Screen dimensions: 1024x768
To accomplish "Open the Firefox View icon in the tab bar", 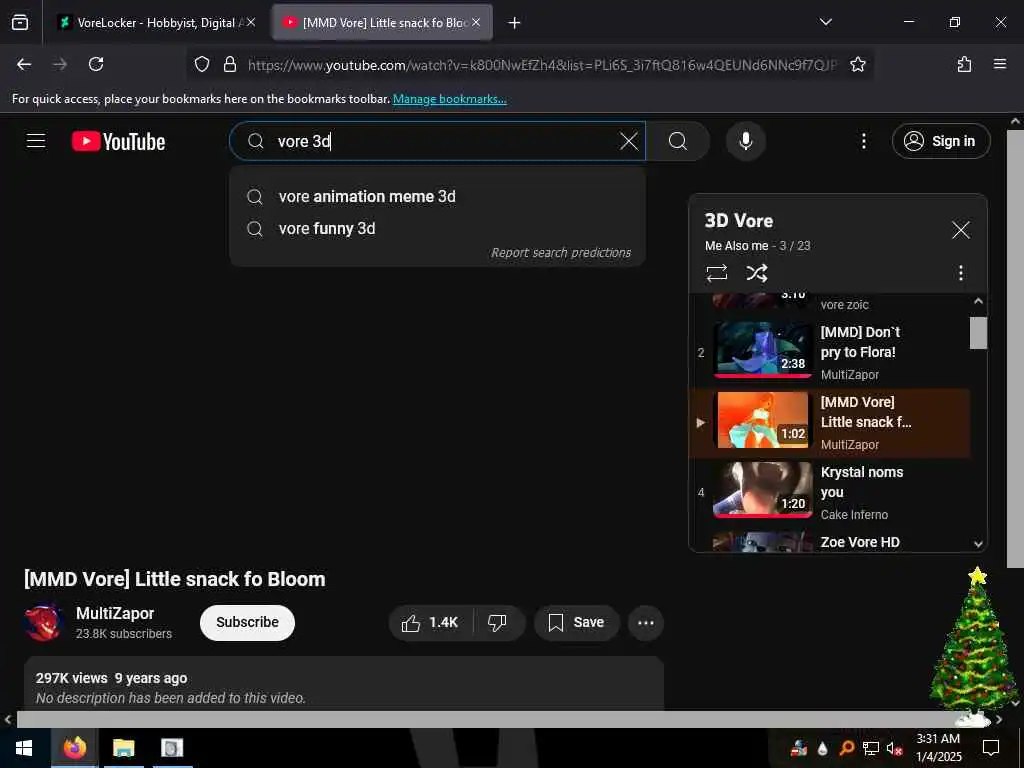I will 20,22.
